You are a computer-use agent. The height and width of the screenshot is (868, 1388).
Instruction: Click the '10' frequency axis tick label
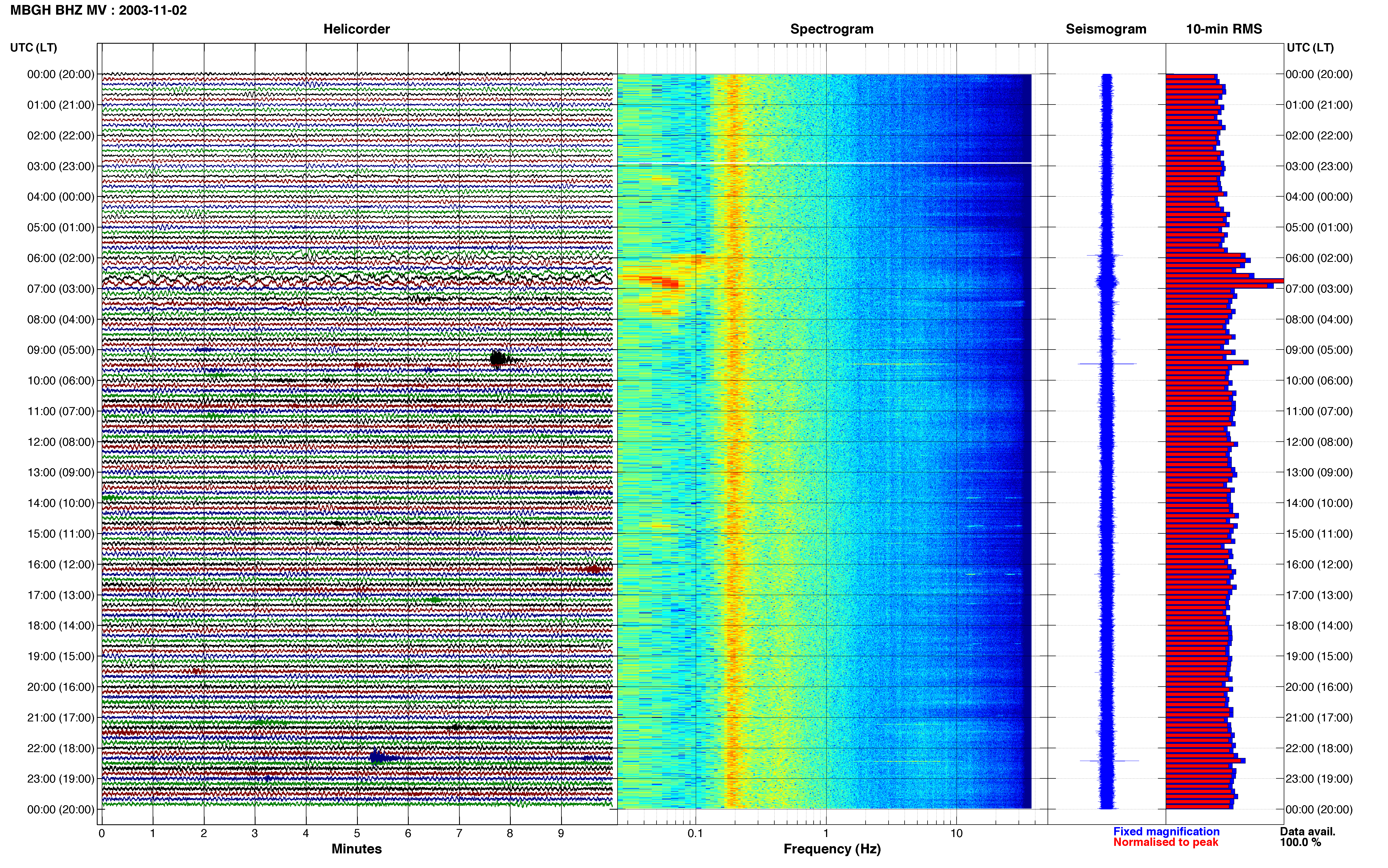point(956,833)
